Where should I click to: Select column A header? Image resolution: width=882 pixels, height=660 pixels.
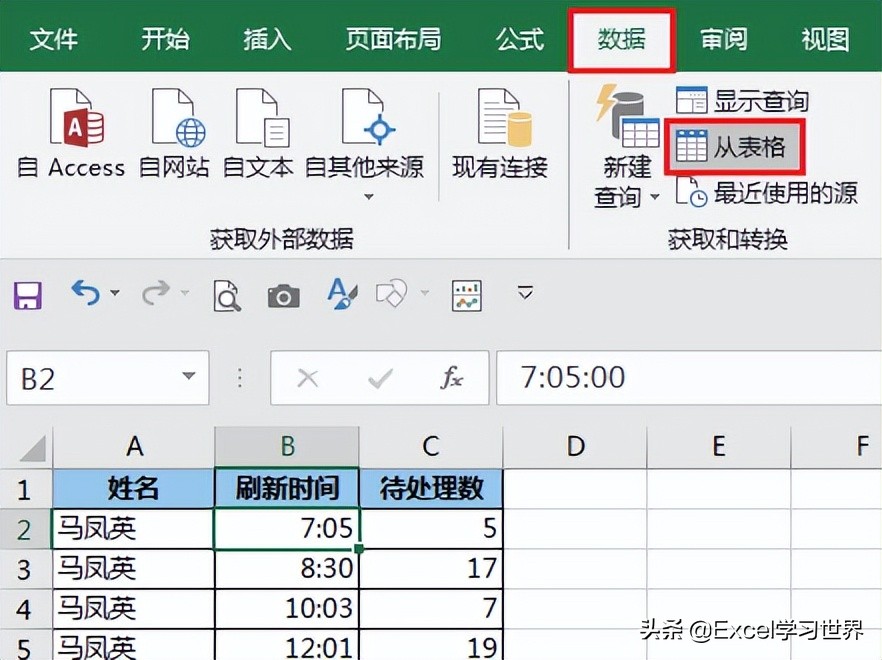point(134,447)
